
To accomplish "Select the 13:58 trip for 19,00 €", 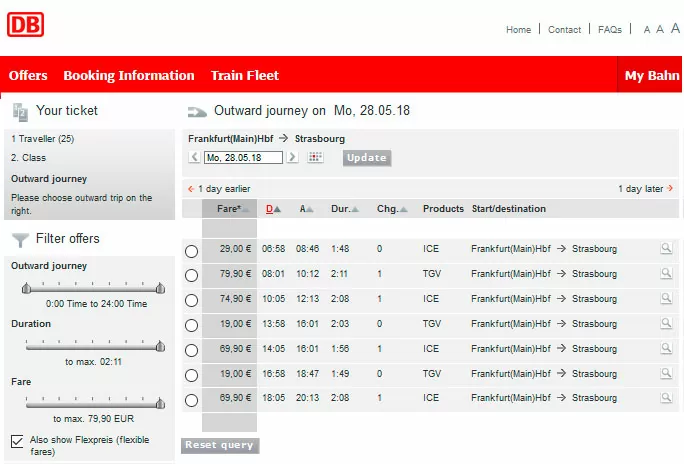I will tap(192, 325).
